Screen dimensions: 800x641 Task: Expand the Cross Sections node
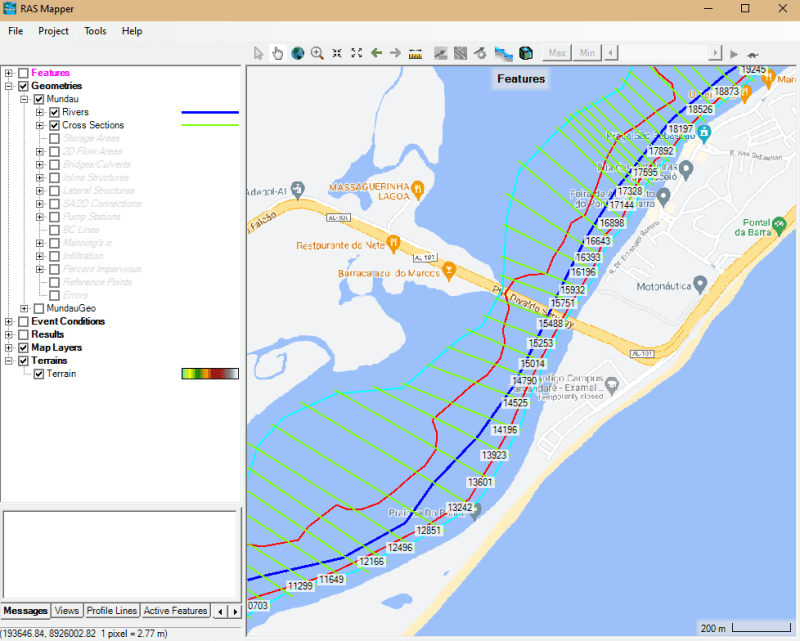tap(40, 126)
